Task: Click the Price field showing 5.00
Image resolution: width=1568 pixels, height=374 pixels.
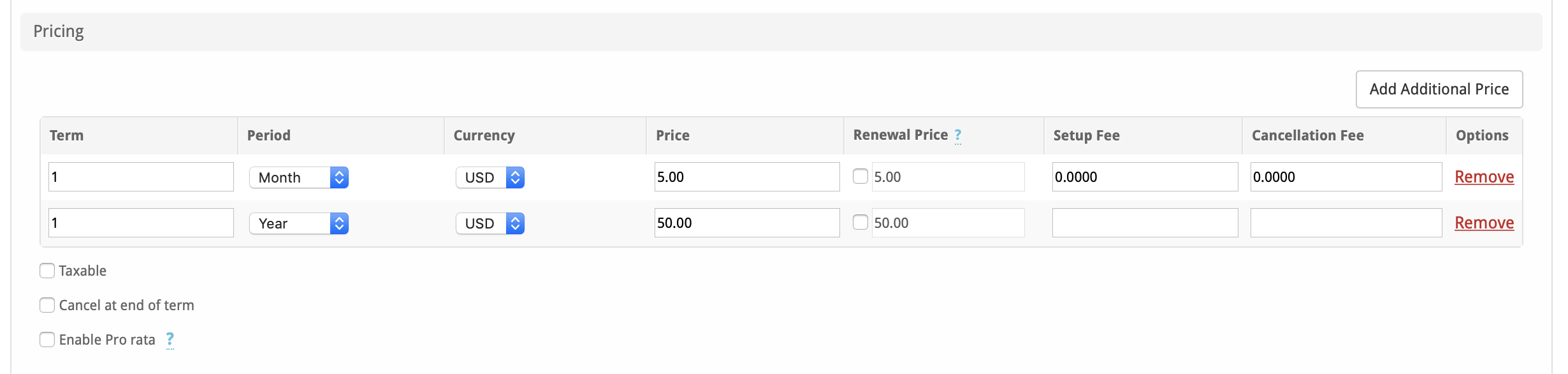Action: coord(746,177)
